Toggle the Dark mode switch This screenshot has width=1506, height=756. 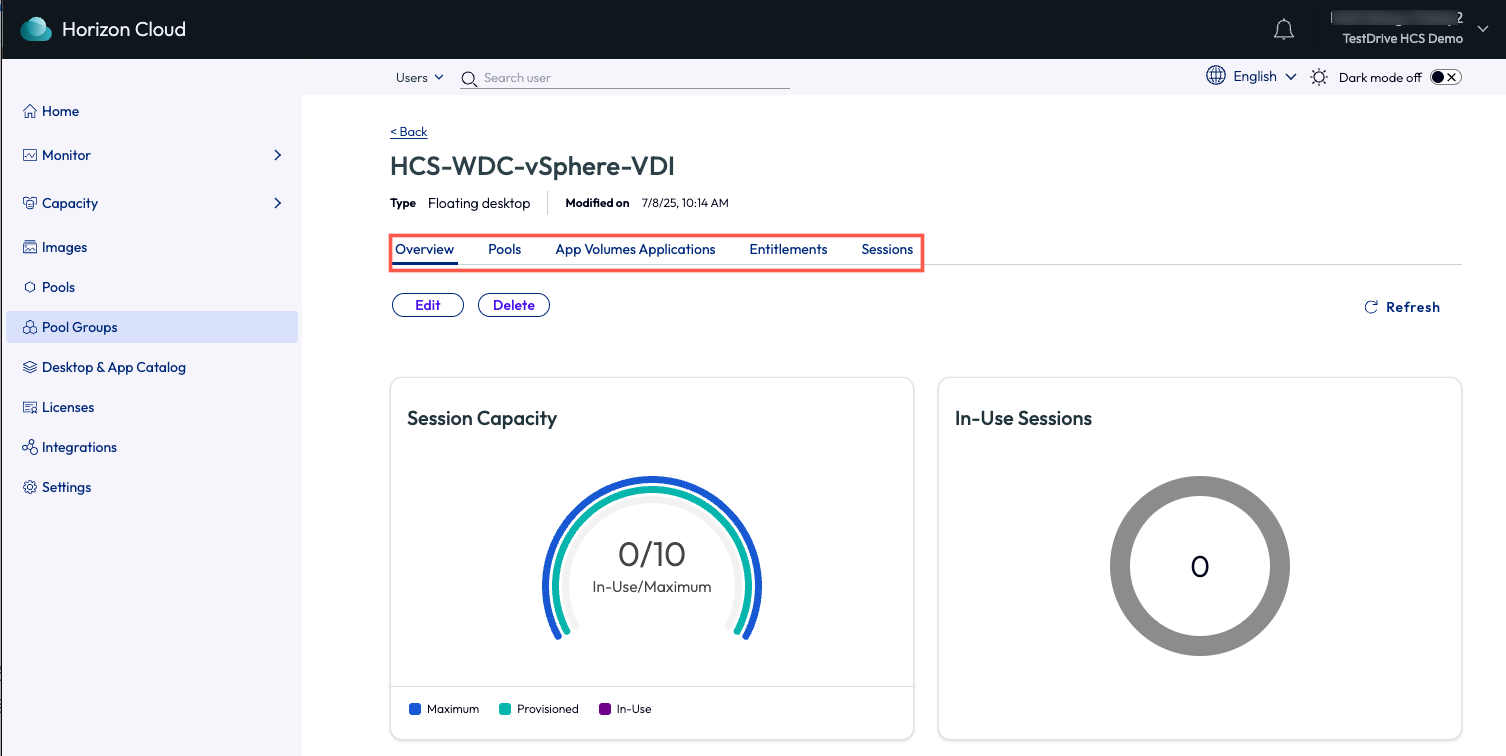(1445, 77)
